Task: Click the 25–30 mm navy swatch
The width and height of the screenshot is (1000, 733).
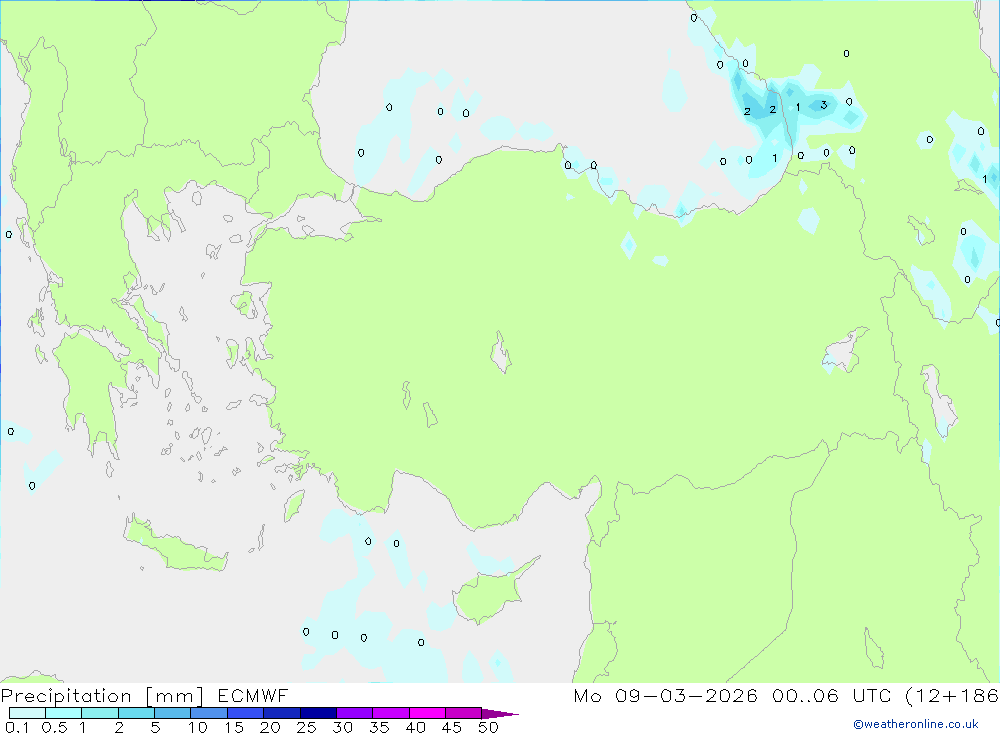Action: click(318, 713)
